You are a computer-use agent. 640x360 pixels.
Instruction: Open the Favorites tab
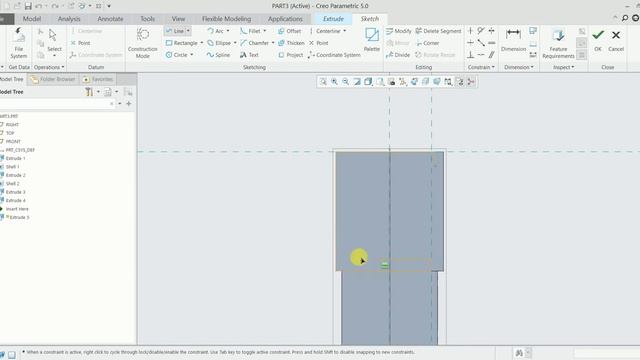98,79
